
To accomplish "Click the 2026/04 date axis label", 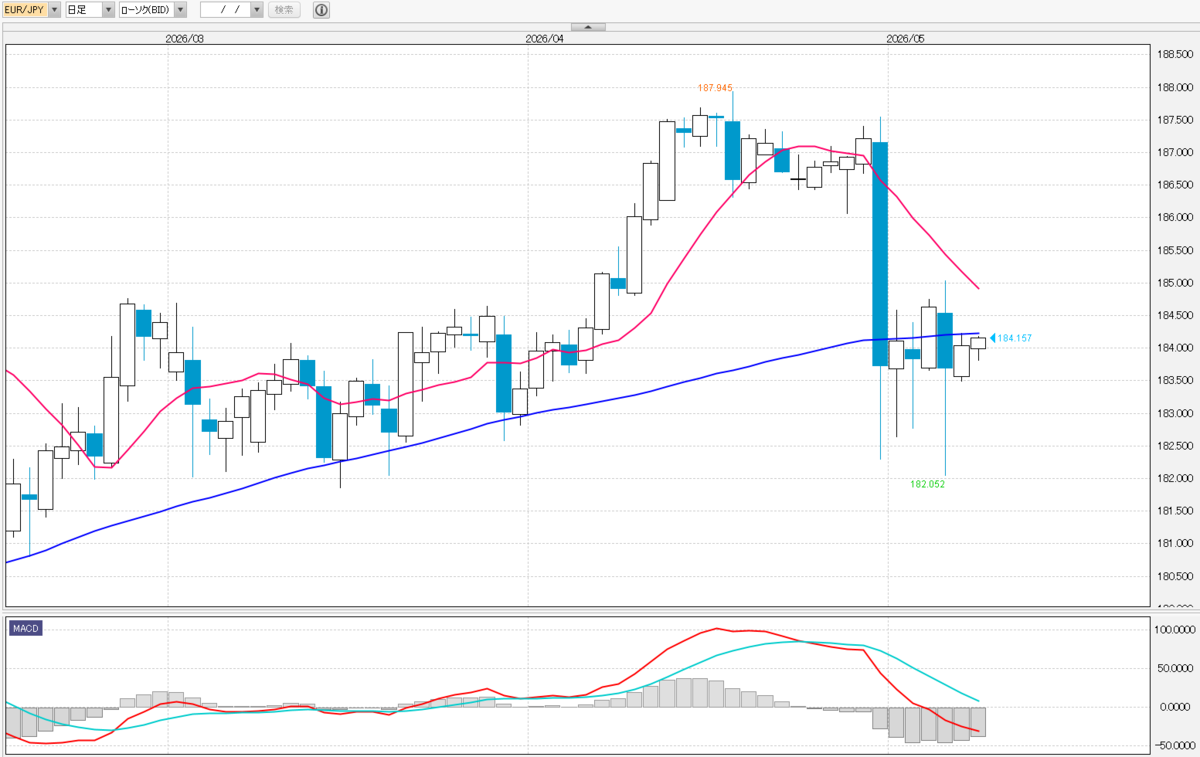I will [x=545, y=39].
